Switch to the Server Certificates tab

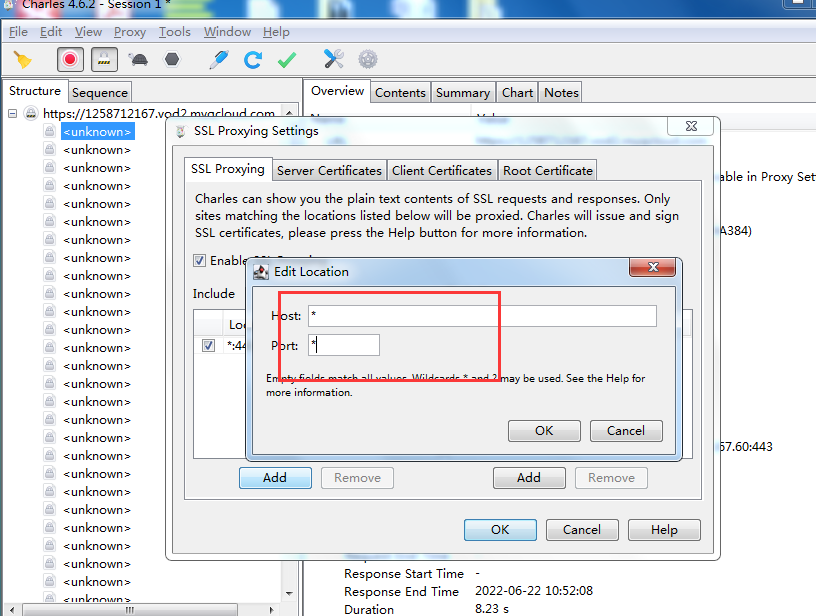click(329, 170)
